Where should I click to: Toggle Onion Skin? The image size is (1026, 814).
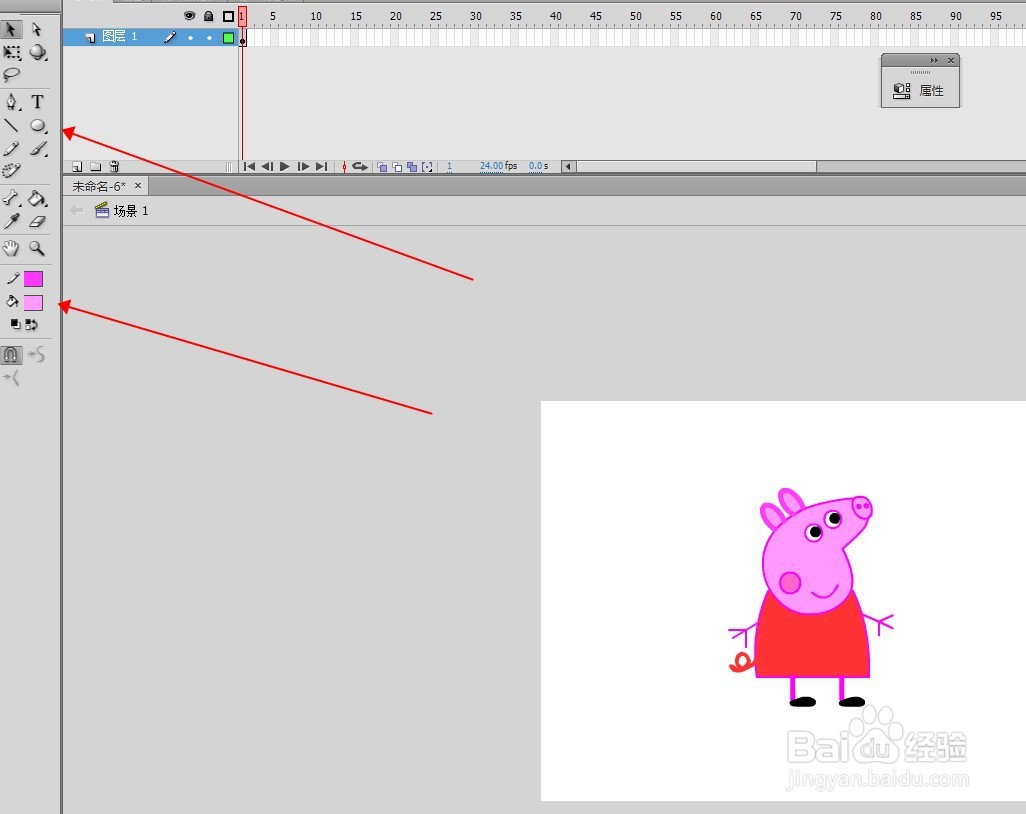point(382,167)
